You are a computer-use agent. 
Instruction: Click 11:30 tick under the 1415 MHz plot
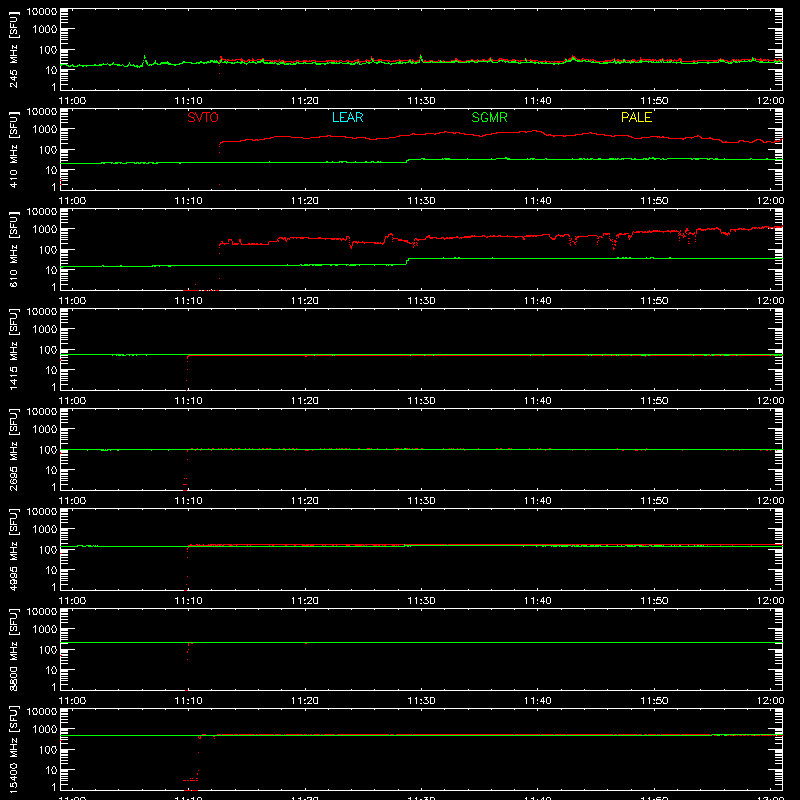tap(421, 401)
